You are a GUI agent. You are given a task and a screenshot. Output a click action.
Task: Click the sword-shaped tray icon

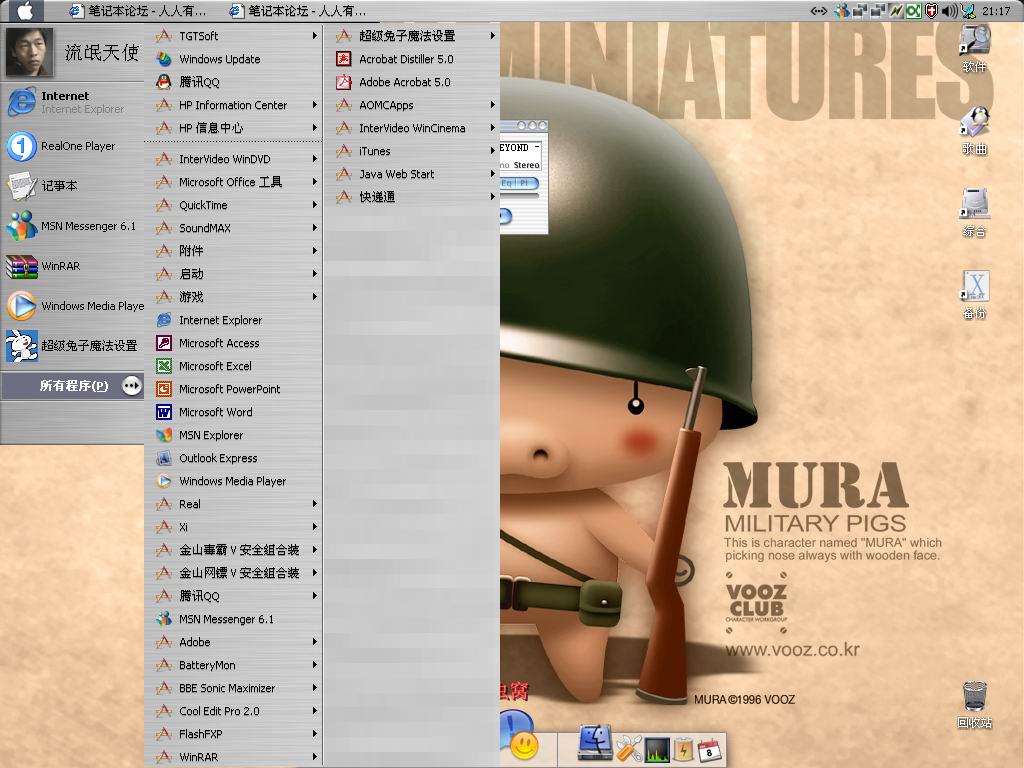click(968, 10)
